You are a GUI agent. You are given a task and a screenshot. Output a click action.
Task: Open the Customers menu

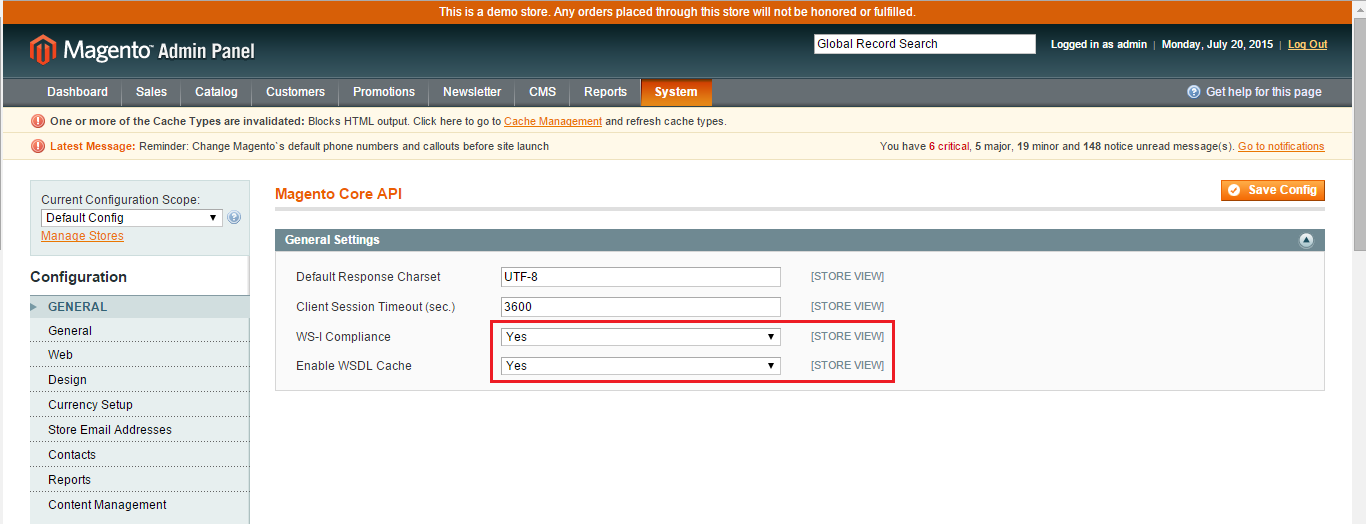pyautogui.click(x=295, y=92)
